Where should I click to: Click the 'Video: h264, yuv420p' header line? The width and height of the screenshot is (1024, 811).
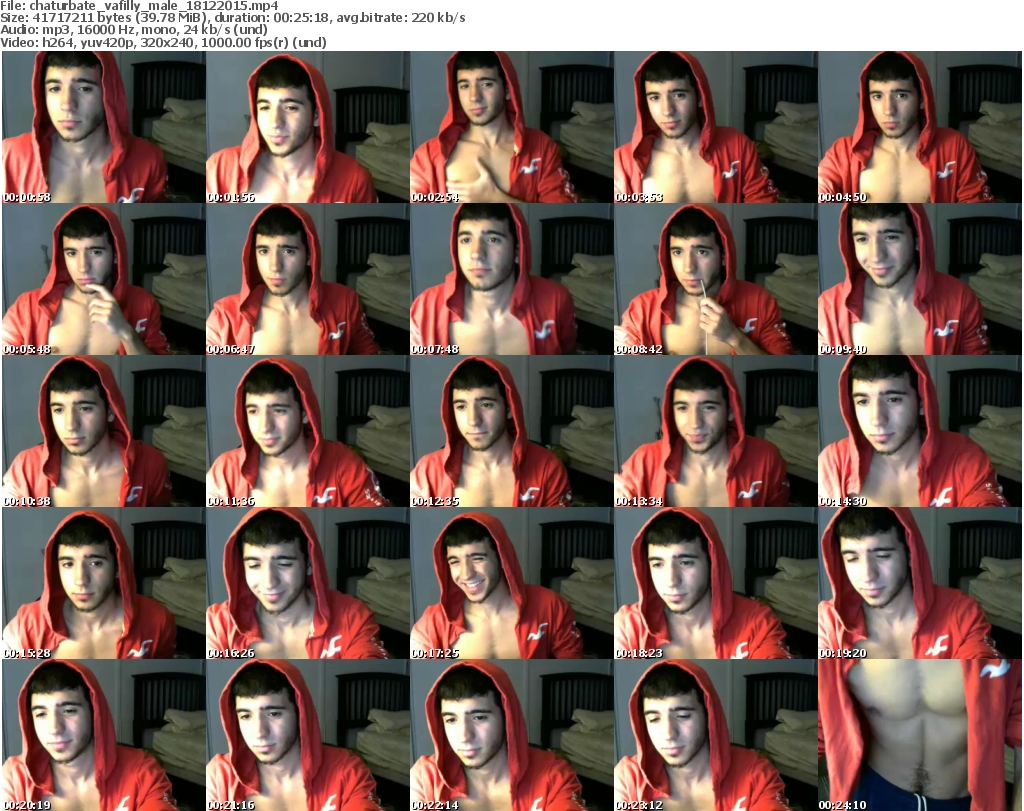coord(163,42)
